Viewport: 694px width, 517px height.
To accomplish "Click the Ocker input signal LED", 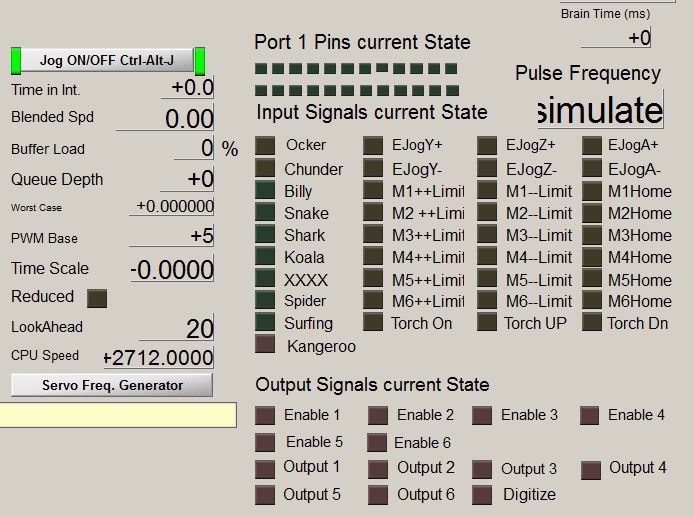I will [x=265, y=146].
